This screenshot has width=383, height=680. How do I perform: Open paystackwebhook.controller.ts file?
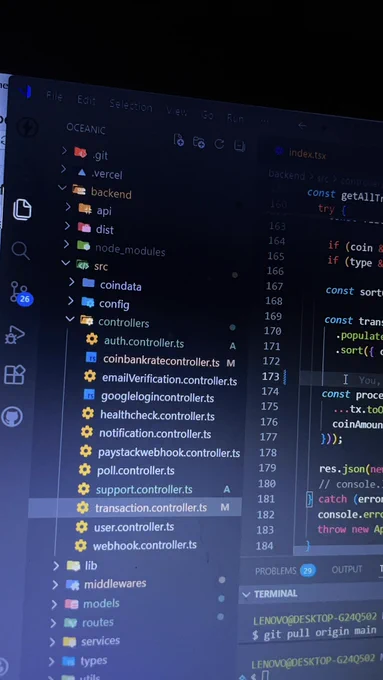[169, 452]
